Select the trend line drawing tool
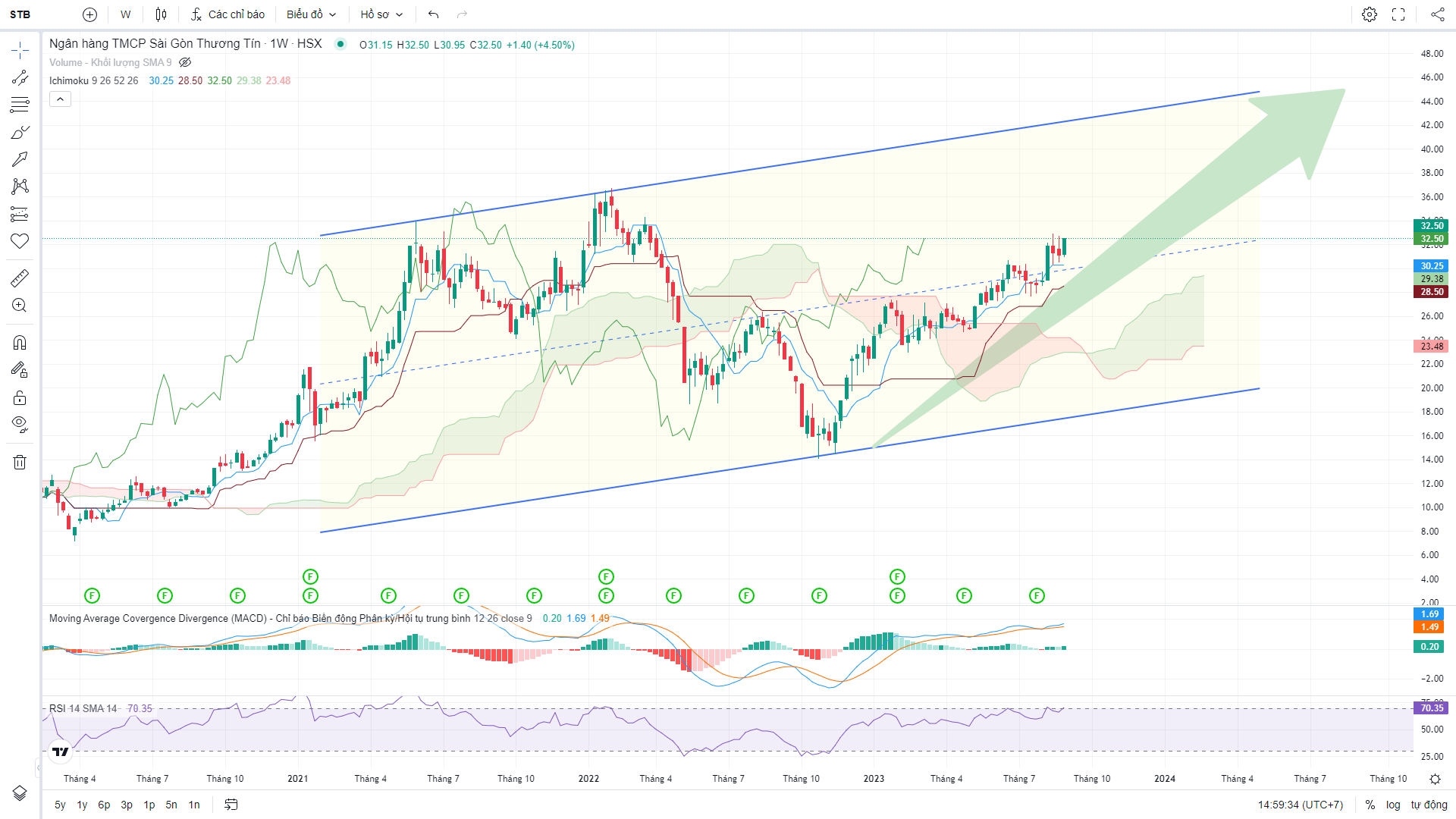 (20, 78)
